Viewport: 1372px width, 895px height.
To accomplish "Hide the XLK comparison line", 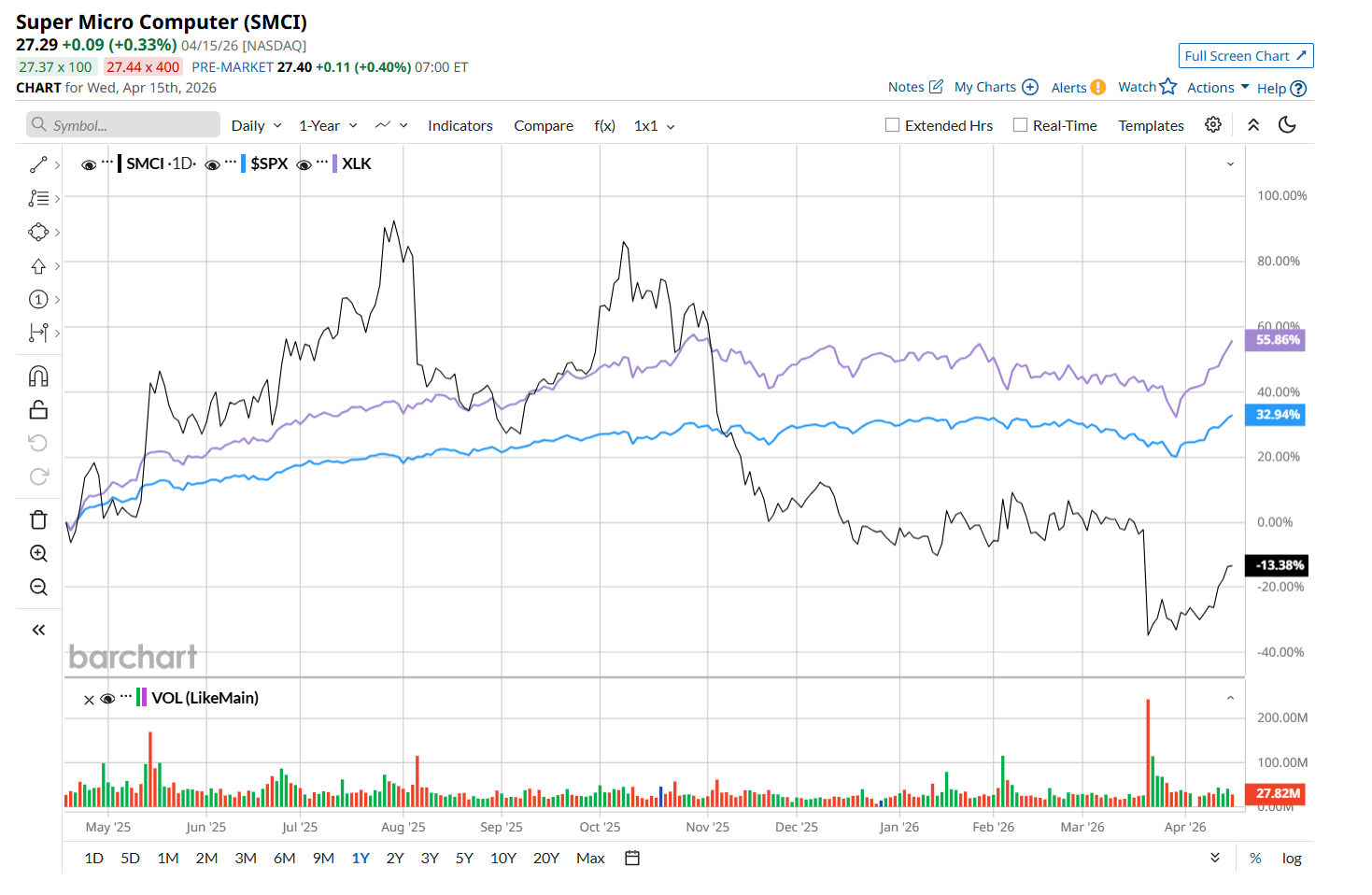I will point(304,164).
